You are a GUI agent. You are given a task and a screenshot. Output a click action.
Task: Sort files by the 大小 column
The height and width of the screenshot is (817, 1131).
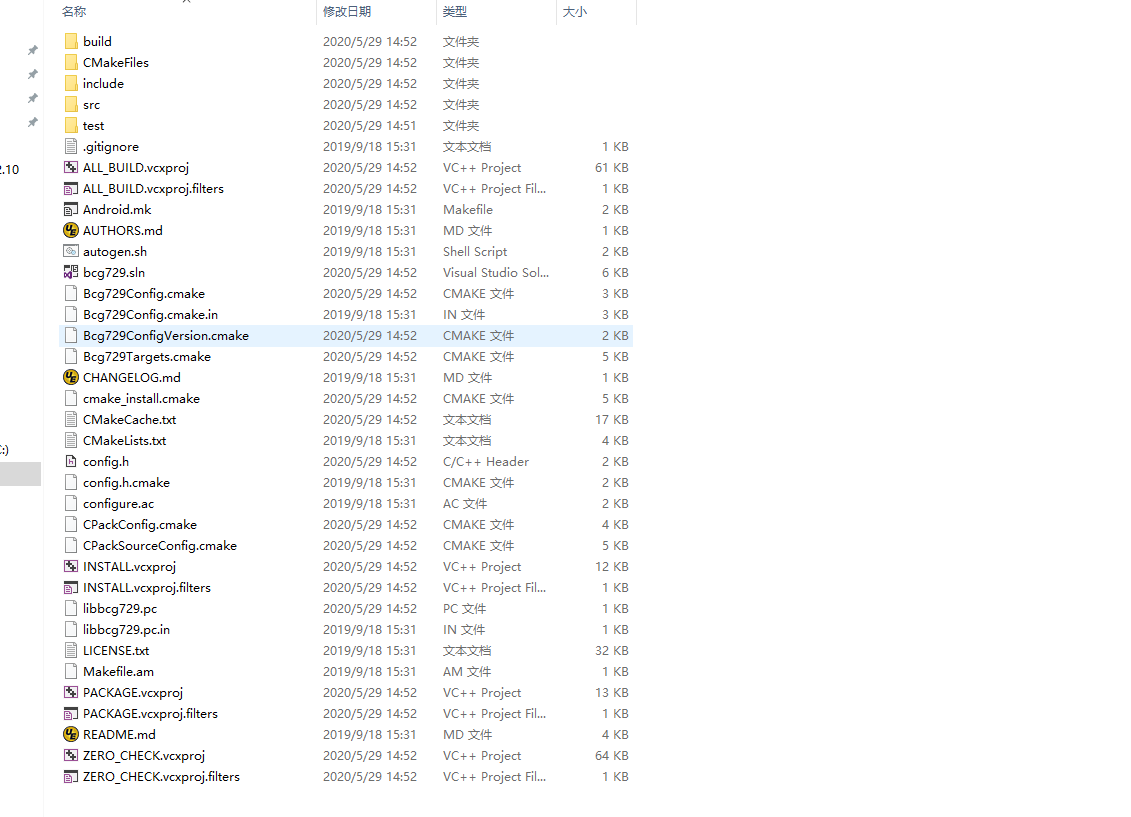tap(575, 11)
